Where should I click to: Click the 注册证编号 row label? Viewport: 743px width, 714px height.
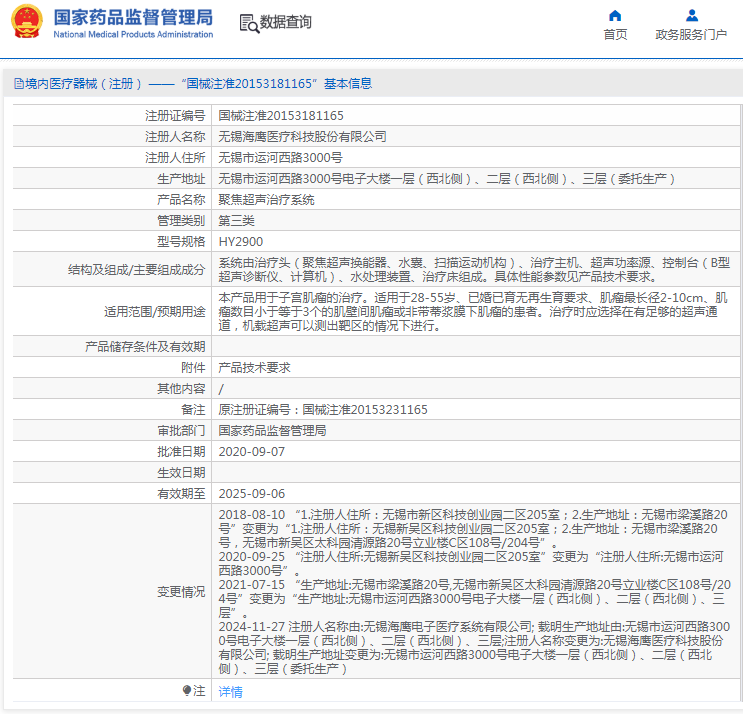click(x=175, y=116)
